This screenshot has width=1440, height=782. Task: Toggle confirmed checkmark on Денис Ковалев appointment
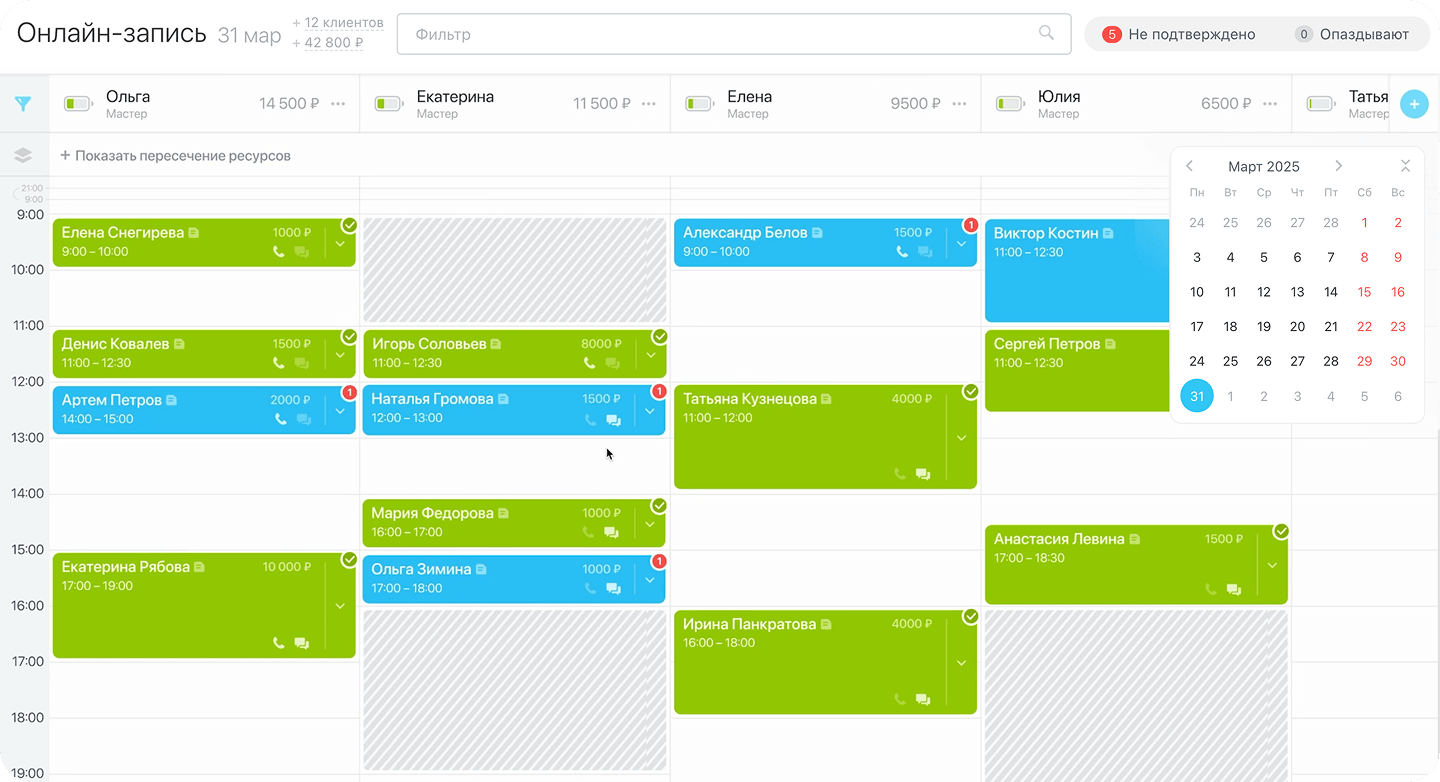(349, 336)
